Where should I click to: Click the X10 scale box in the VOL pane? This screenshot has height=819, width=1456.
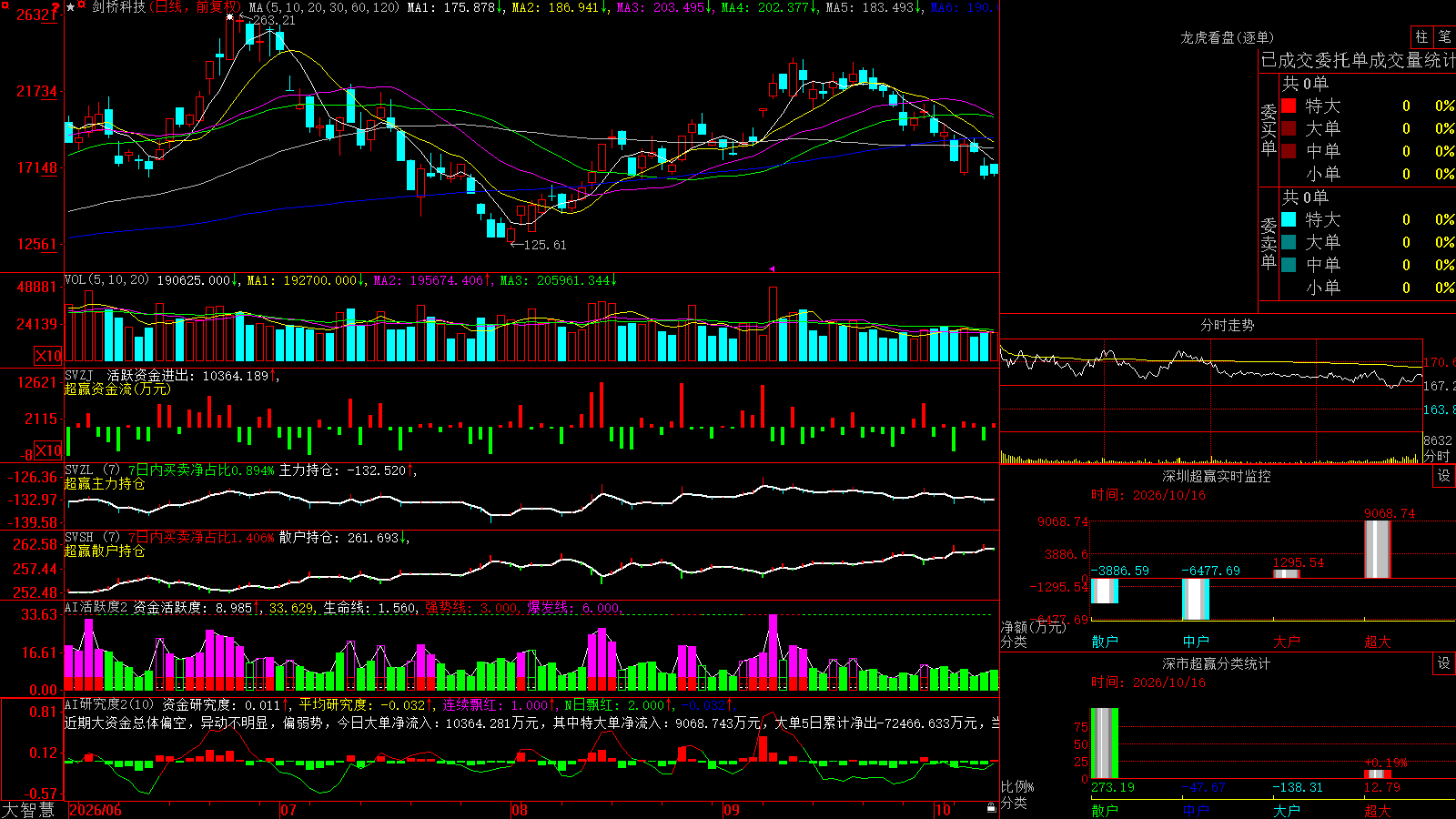48,356
